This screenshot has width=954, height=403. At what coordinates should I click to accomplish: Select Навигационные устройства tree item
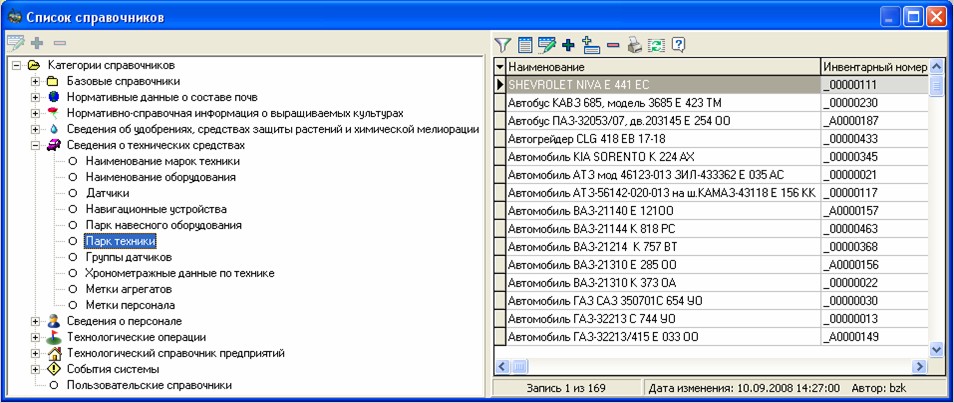156,209
